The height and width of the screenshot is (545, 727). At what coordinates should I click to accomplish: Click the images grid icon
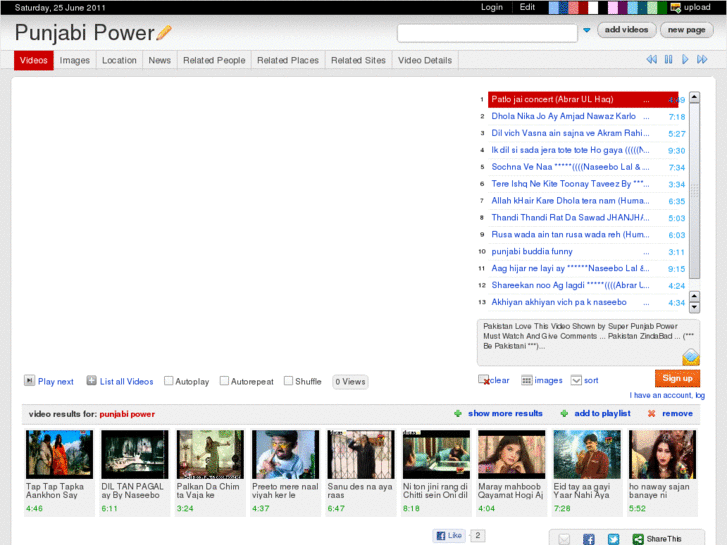click(526, 380)
